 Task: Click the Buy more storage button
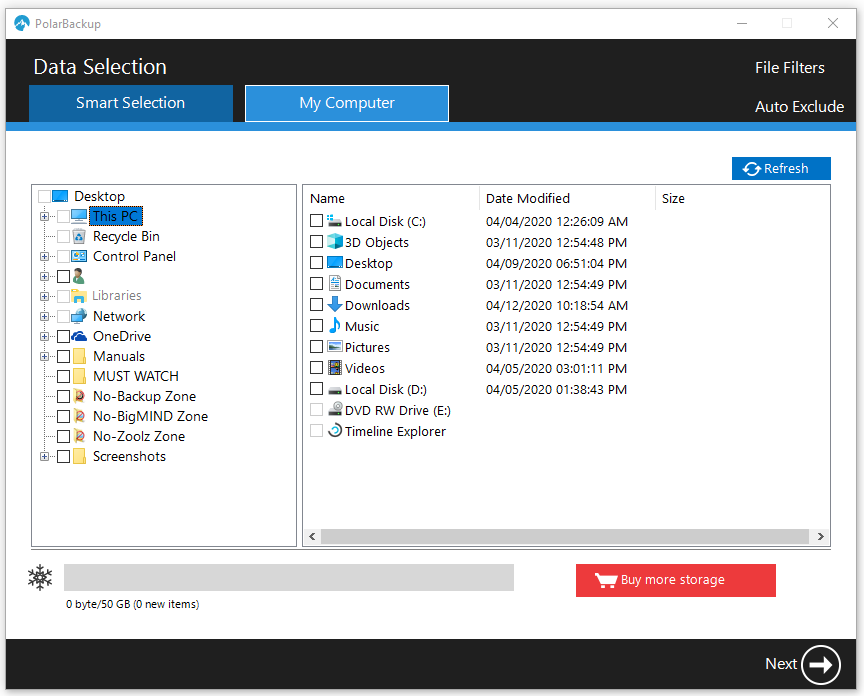tap(676, 580)
